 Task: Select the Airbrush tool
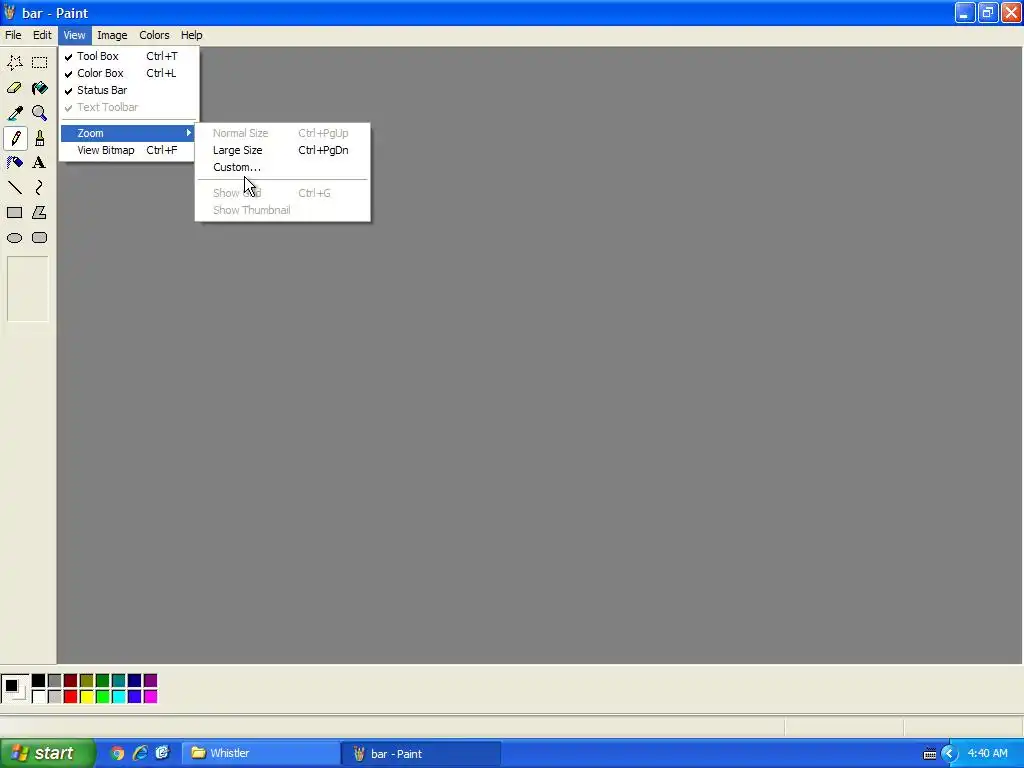(14, 163)
